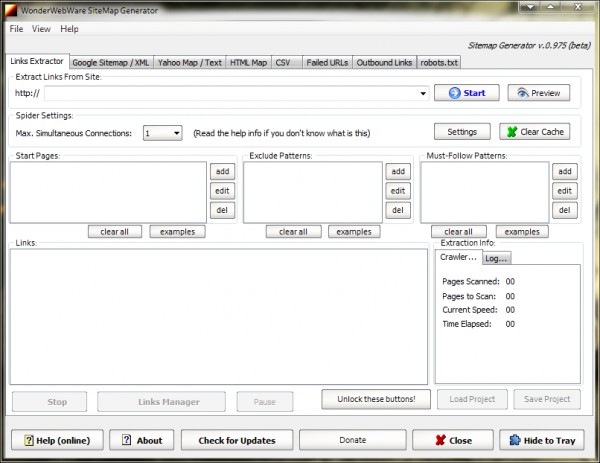Click the Links Manager button
The height and width of the screenshot is (463, 600).
tap(161, 402)
